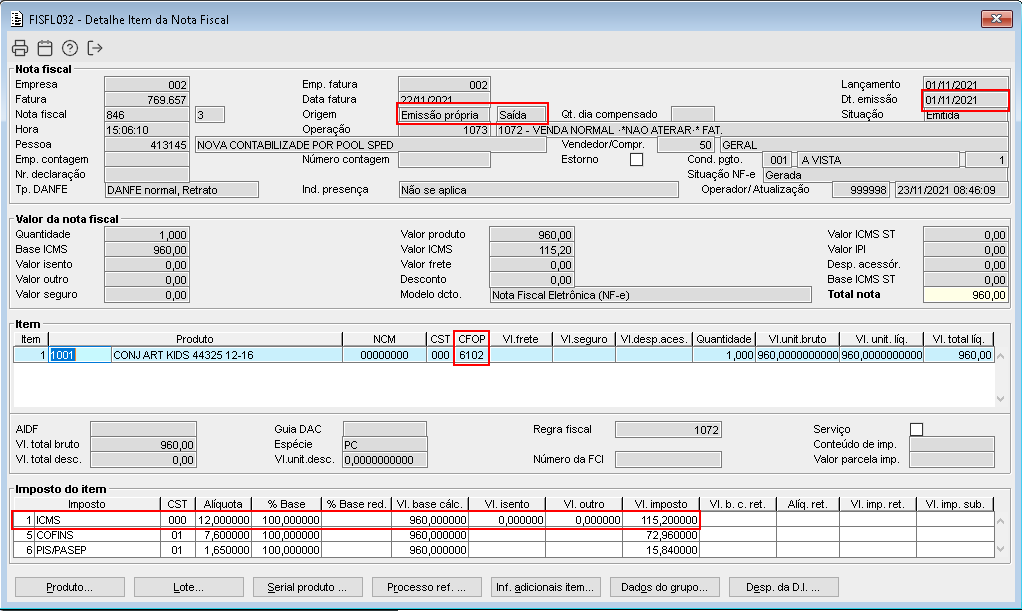Image resolution: width=1022 pixels, height=611 pixels.
Task: Click the CFOP column header
Action: tap(471, 339)
